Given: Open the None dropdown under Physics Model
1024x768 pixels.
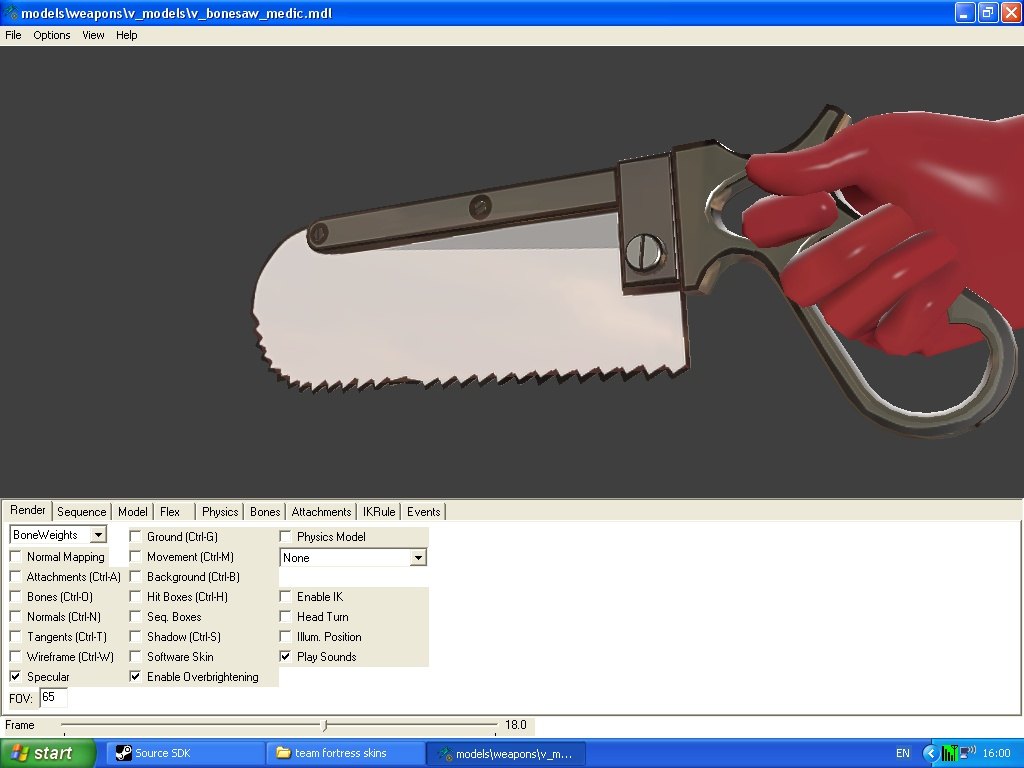Looking at the screenshot, I should click(x=418, y=558).
